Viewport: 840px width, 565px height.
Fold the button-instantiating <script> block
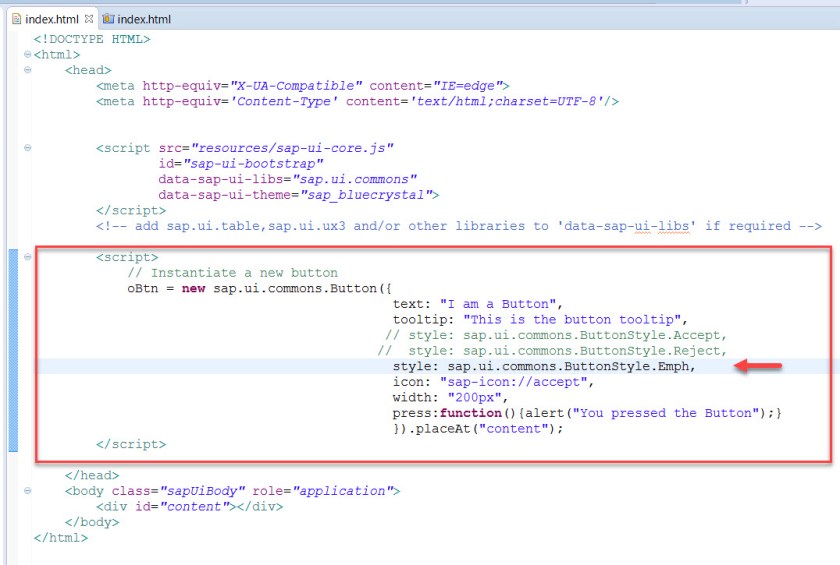(27, 257)
